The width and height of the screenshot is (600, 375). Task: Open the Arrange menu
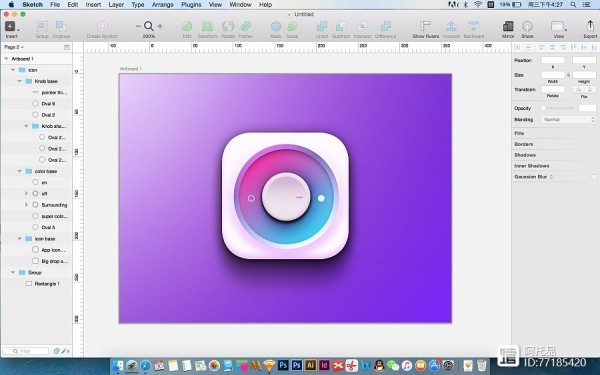click(x=163, y=5)
